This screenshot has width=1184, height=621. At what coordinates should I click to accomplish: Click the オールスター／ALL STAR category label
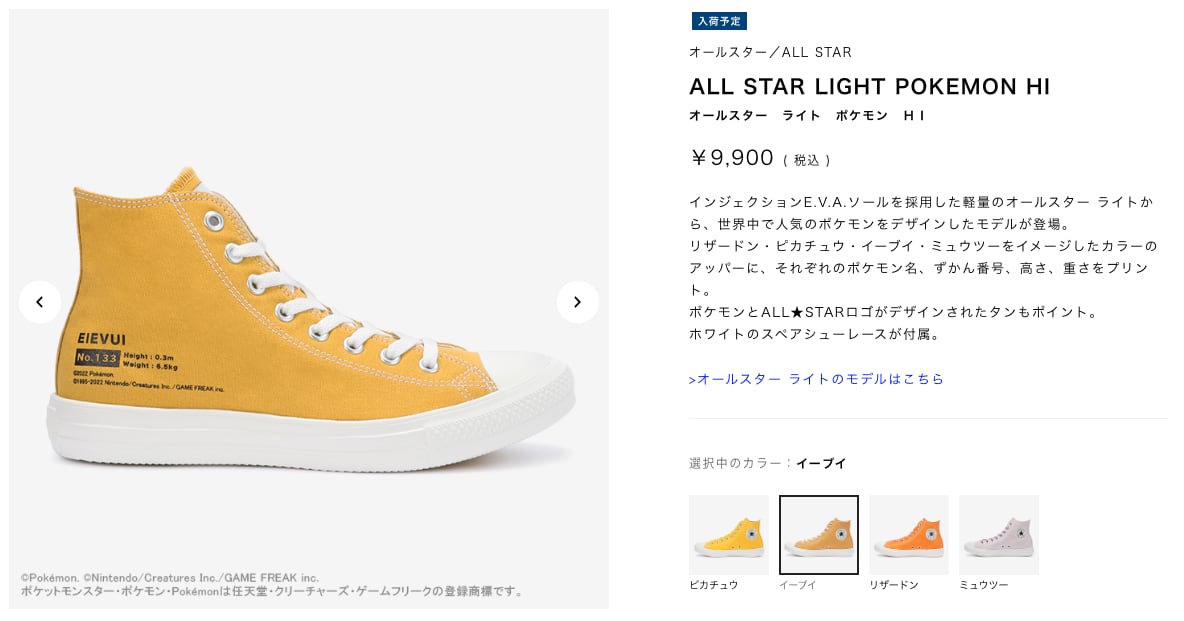click(x=768, y=52)
